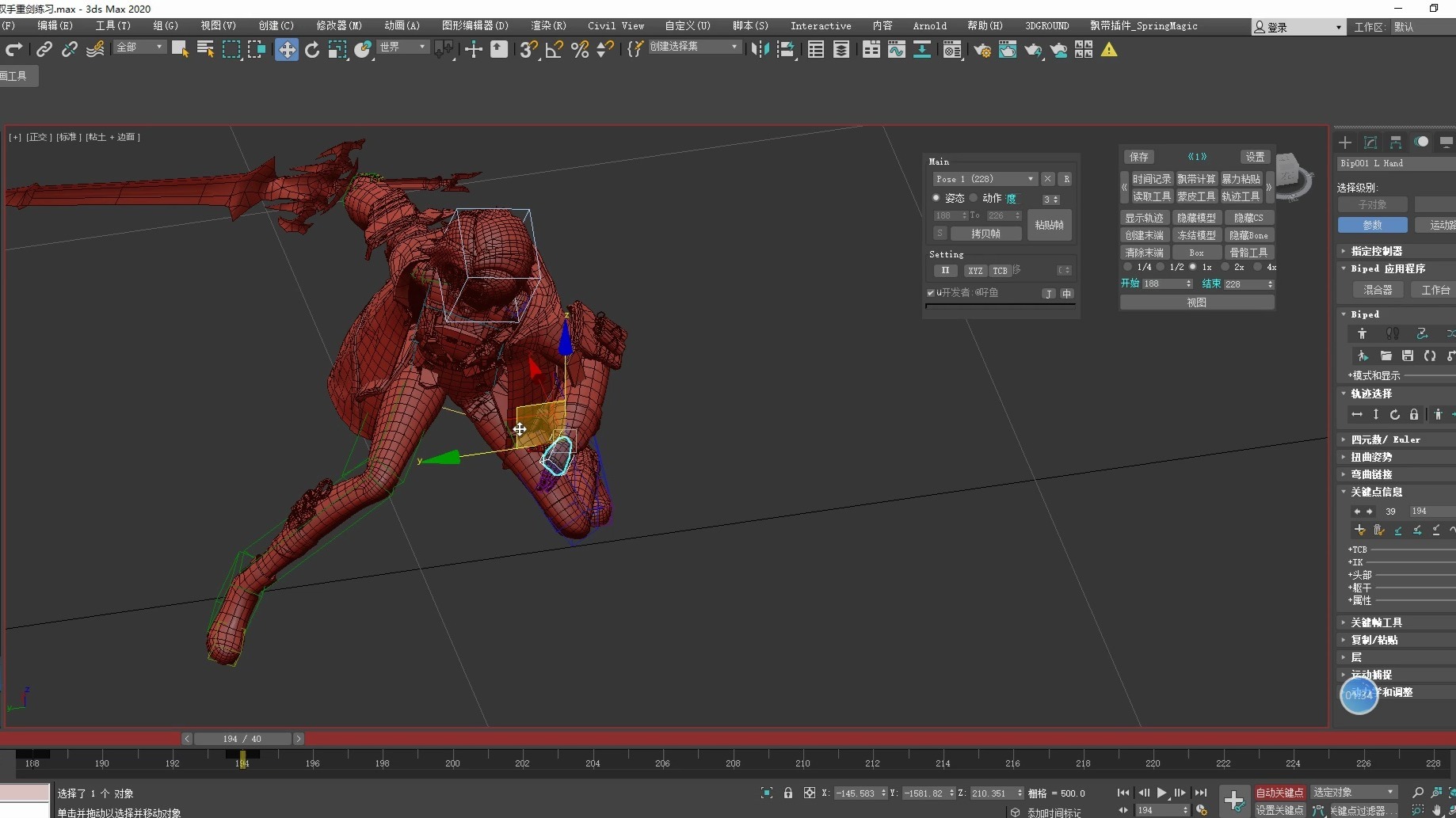Screen dimensions: 1456x818
Task: Click the yellow warning triangle icon
Action: coord(1109,50)
